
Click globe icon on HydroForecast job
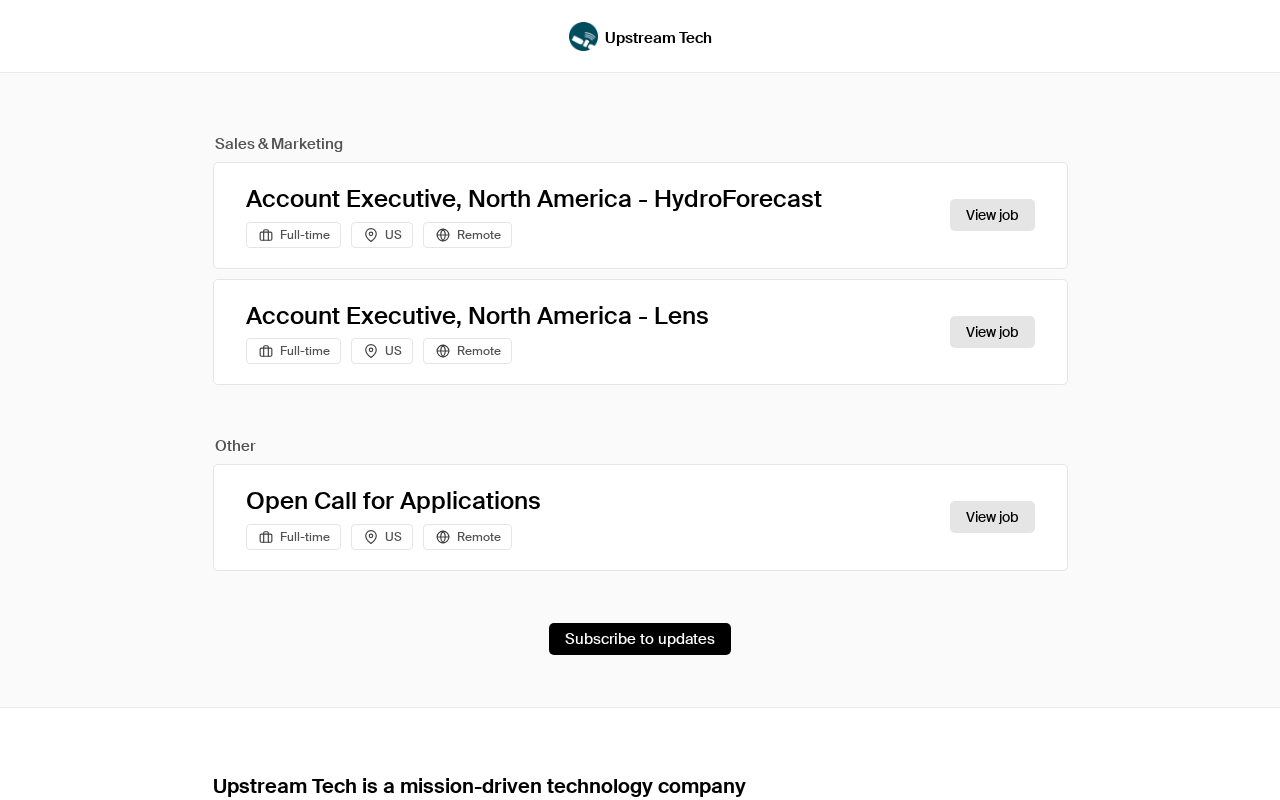(x=443, y=235)
